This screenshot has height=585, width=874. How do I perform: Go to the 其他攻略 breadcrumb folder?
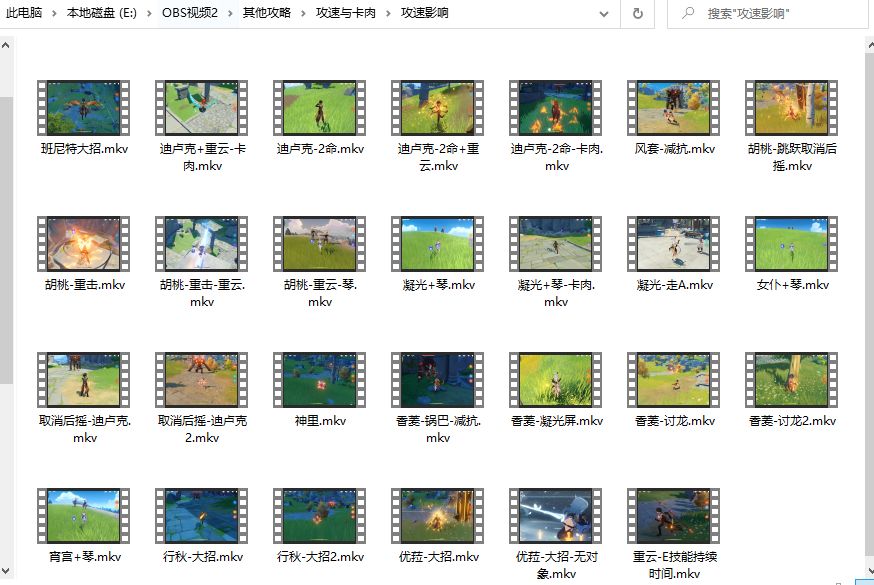coord(266,13)
